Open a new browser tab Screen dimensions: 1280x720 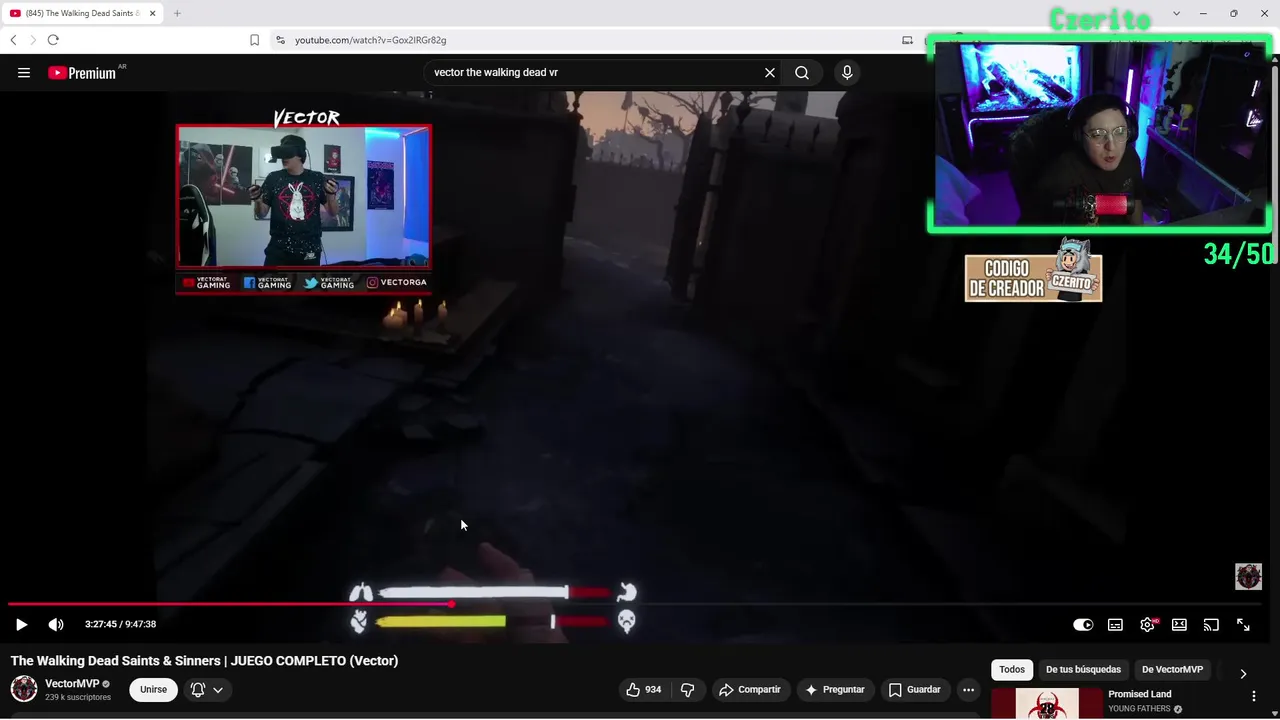coord(177,13)
